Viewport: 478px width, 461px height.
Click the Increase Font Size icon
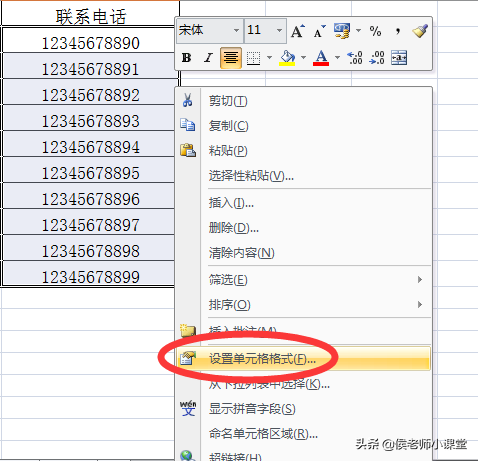(298, 31)
